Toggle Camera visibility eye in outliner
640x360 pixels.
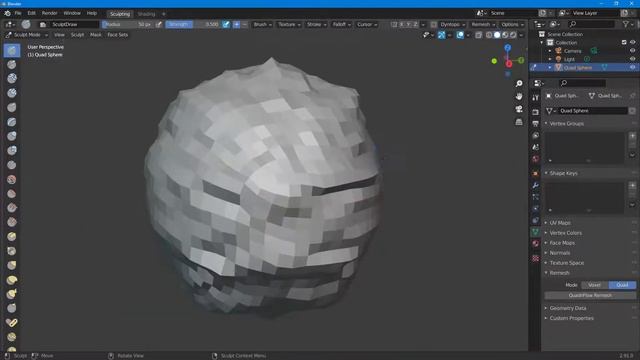click(632, 51)
